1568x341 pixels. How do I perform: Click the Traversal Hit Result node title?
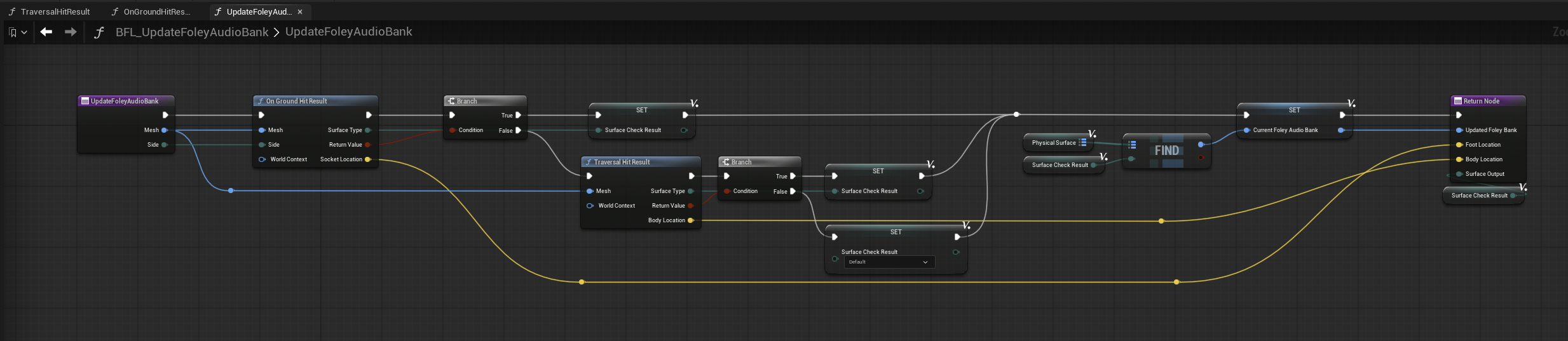click(641, 162)
